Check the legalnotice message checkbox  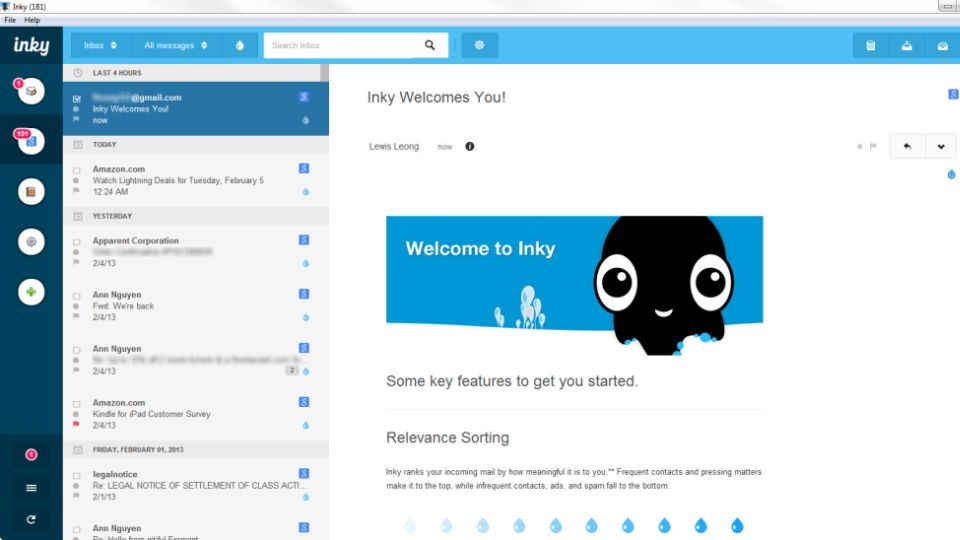(77, 476)
